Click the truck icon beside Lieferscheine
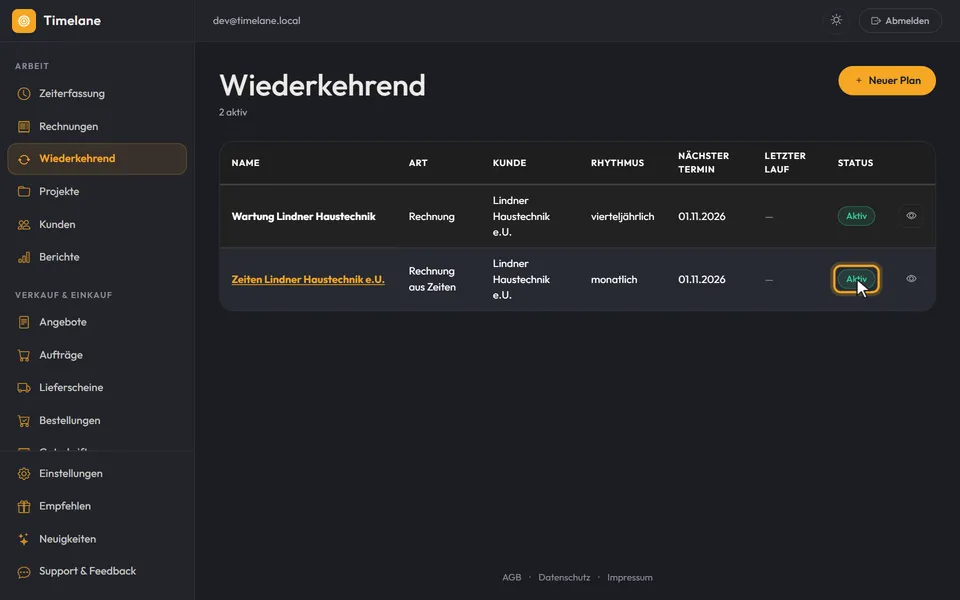The height and width of the screenshot is (600, 960). [24, 388]
